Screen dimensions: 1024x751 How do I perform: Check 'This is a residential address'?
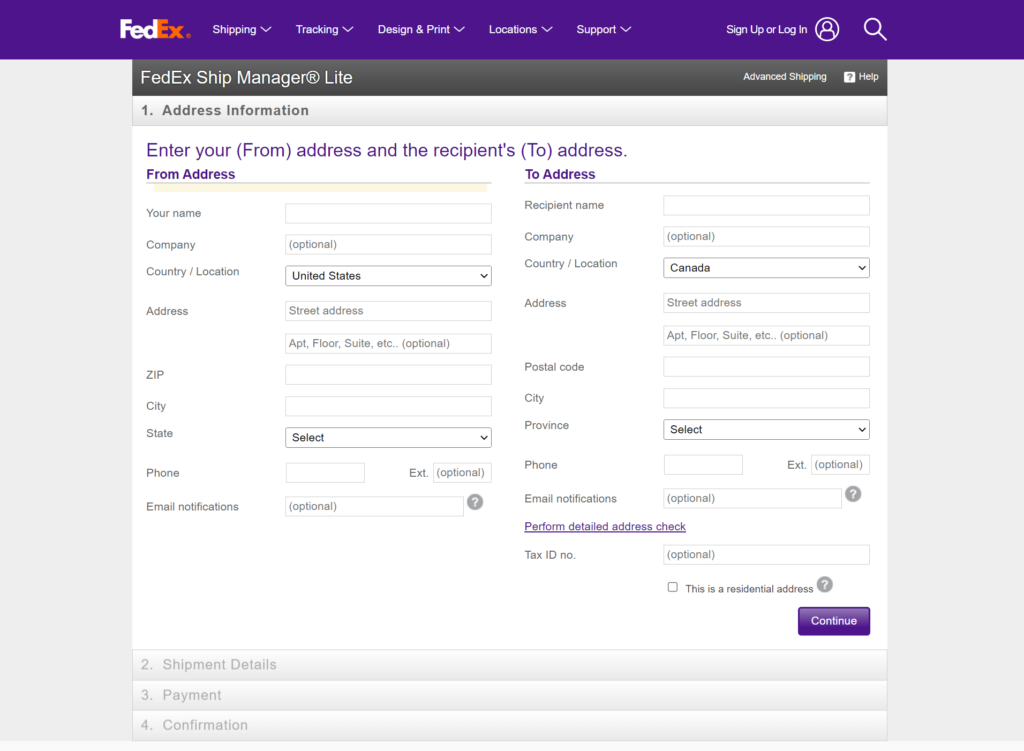672,586
